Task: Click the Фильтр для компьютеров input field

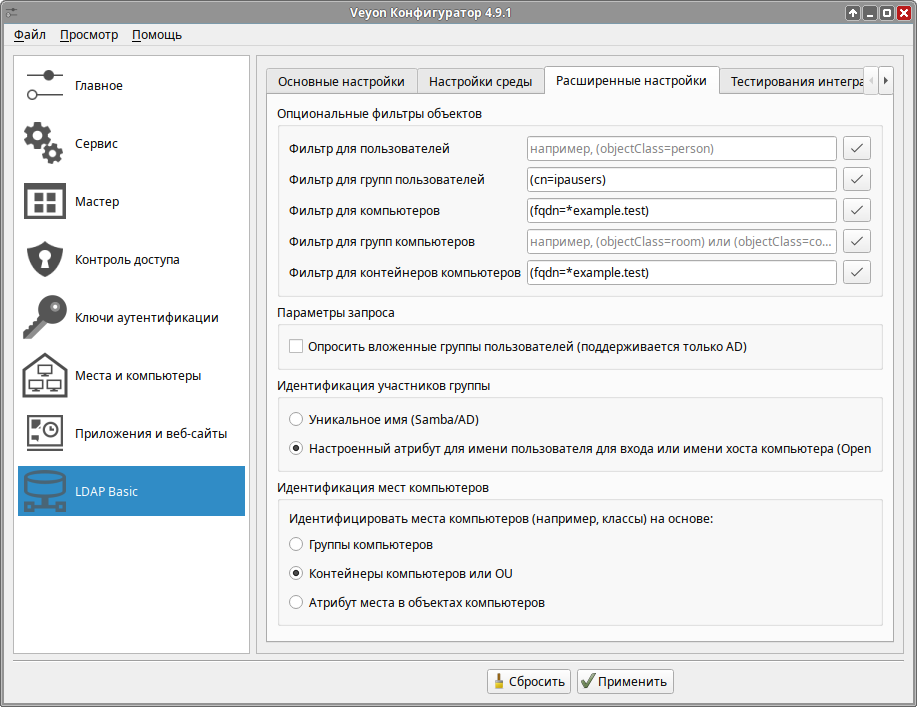Action: (x=681, y=211)
